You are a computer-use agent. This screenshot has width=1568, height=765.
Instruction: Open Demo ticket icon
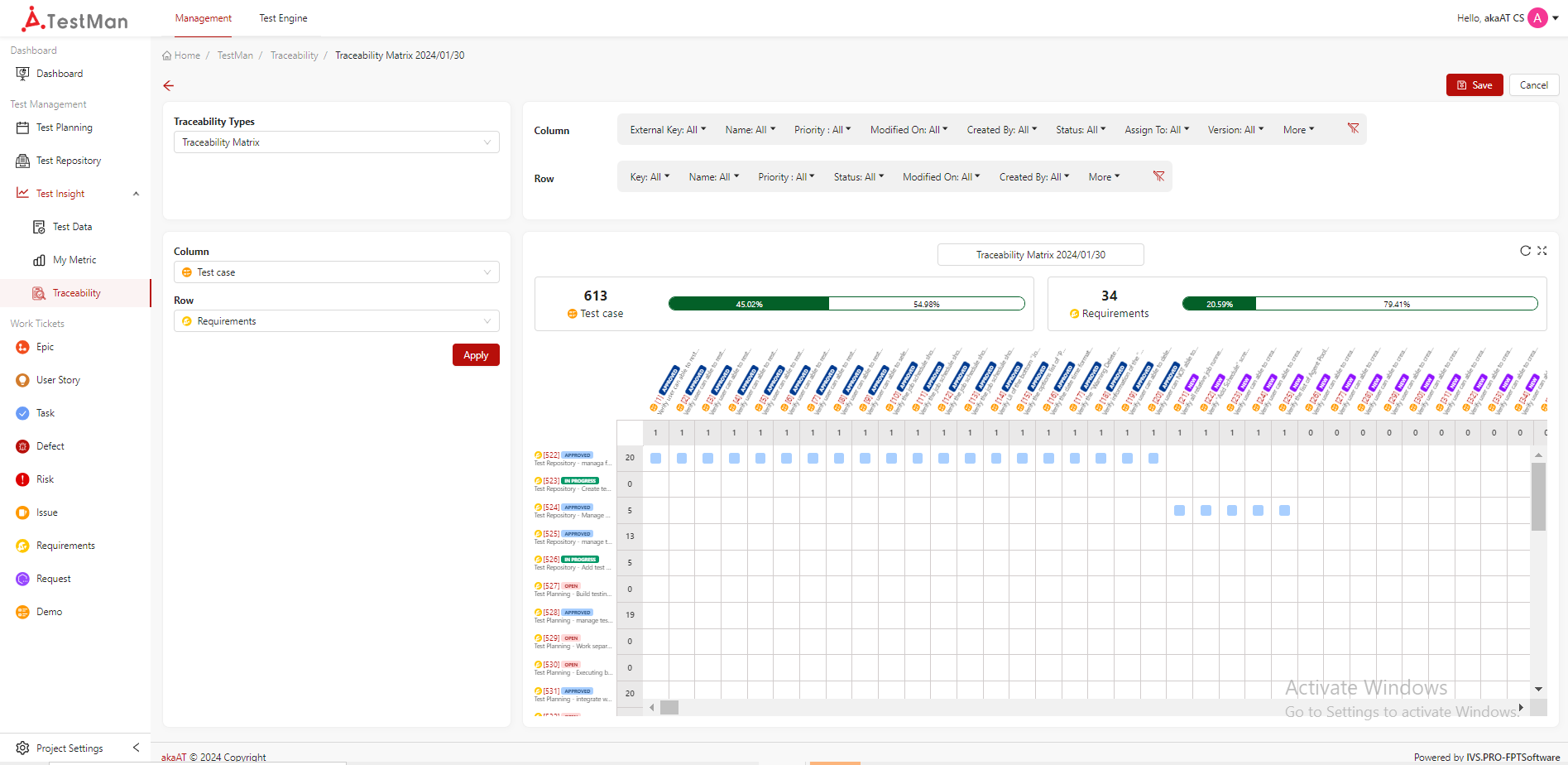(23, 612)
